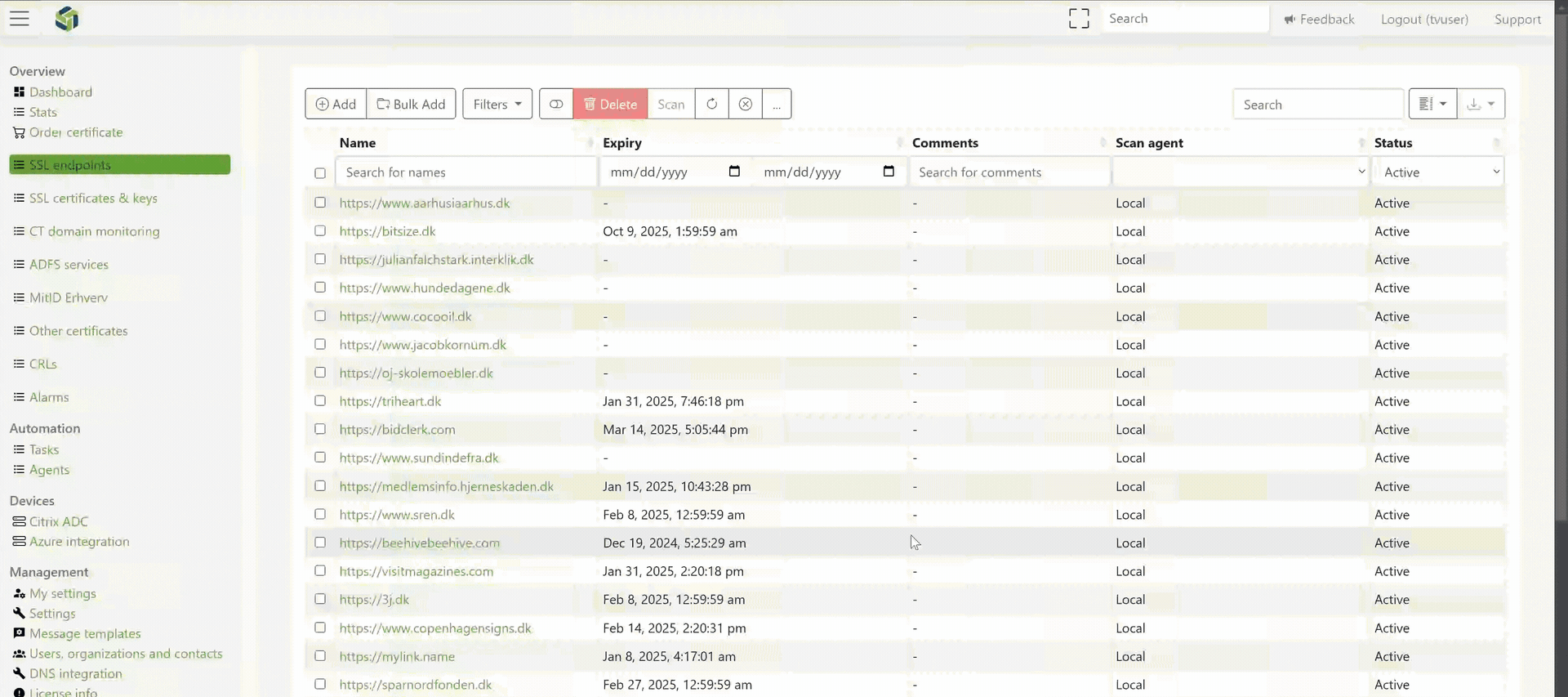Click the Add endpoint button

pyautogui.click(x=336, y=104)
